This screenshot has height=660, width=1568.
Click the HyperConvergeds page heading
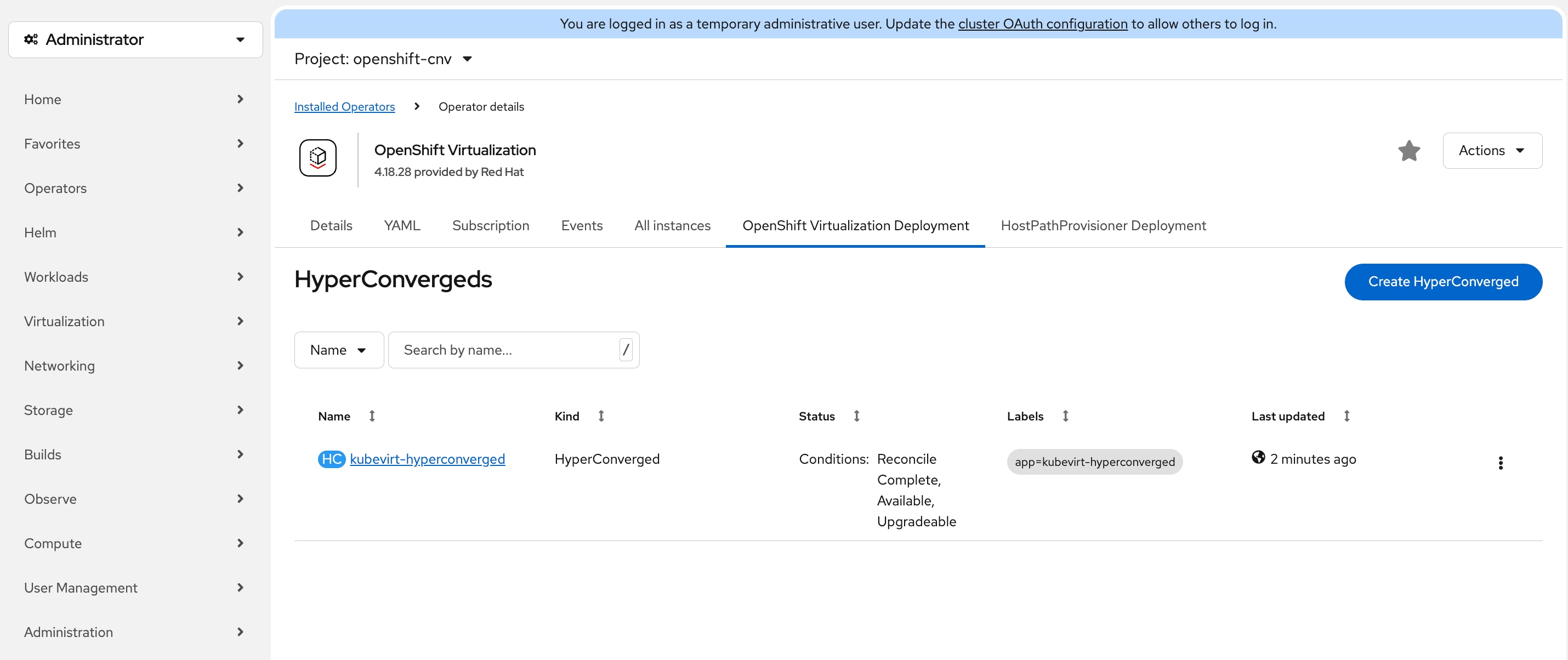point(393,280)
